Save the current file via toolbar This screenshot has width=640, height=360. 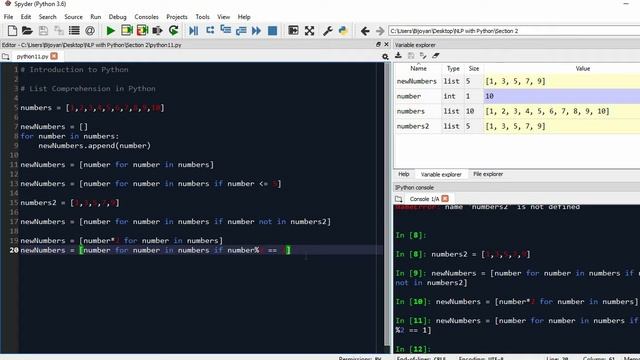(43, 31)
